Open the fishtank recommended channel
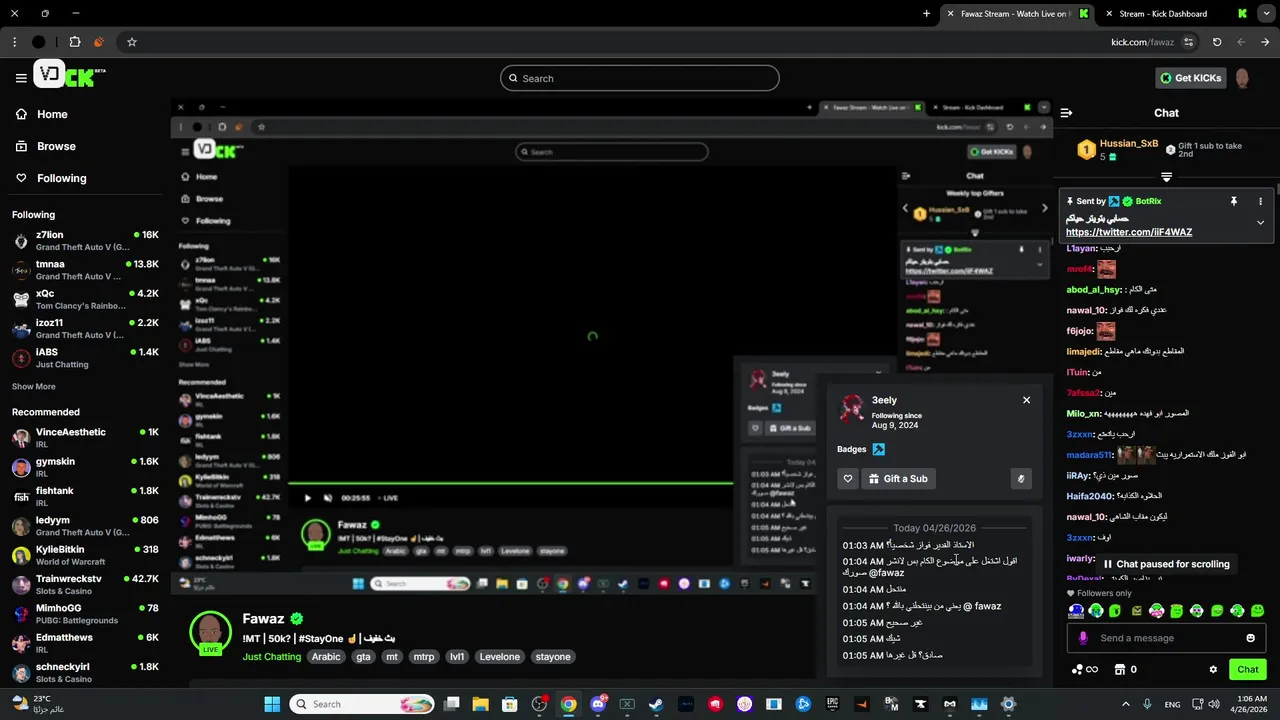 coord(85,496)
